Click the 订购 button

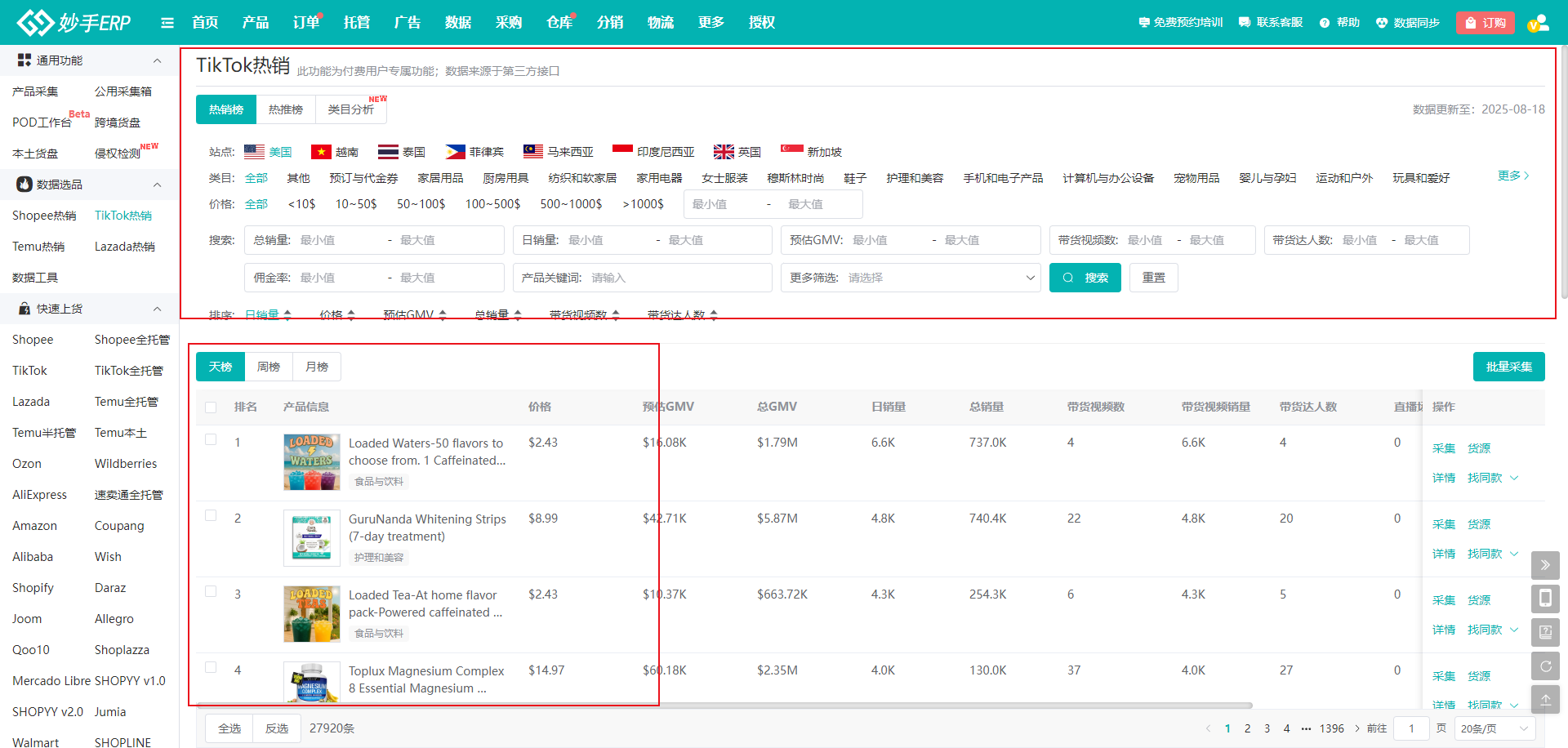(x=1486, y=23)
